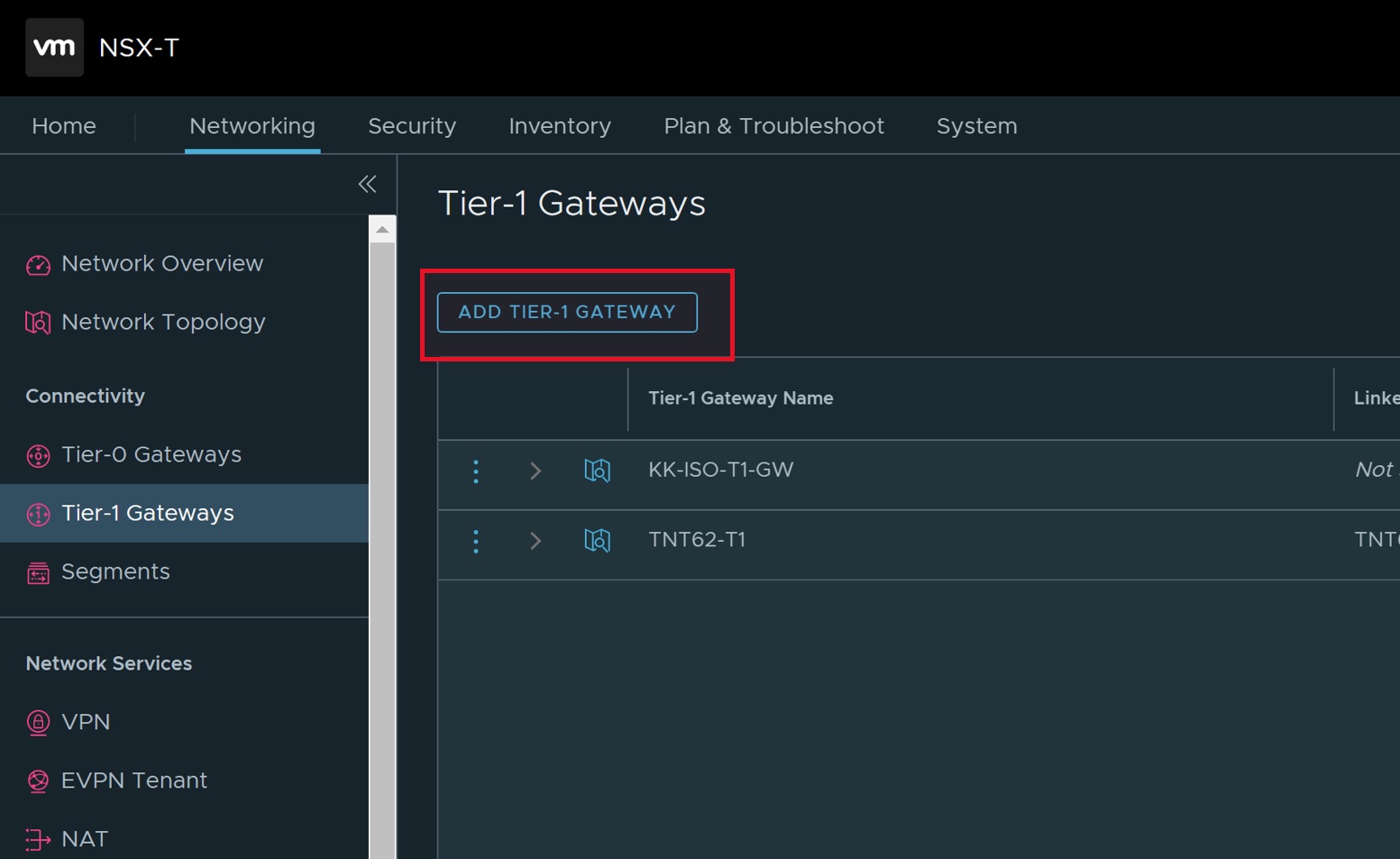Viewport: 1400px width, 859px height.
Task: Expand the TNT62-T1 gateway row
Action: point(535,540)
